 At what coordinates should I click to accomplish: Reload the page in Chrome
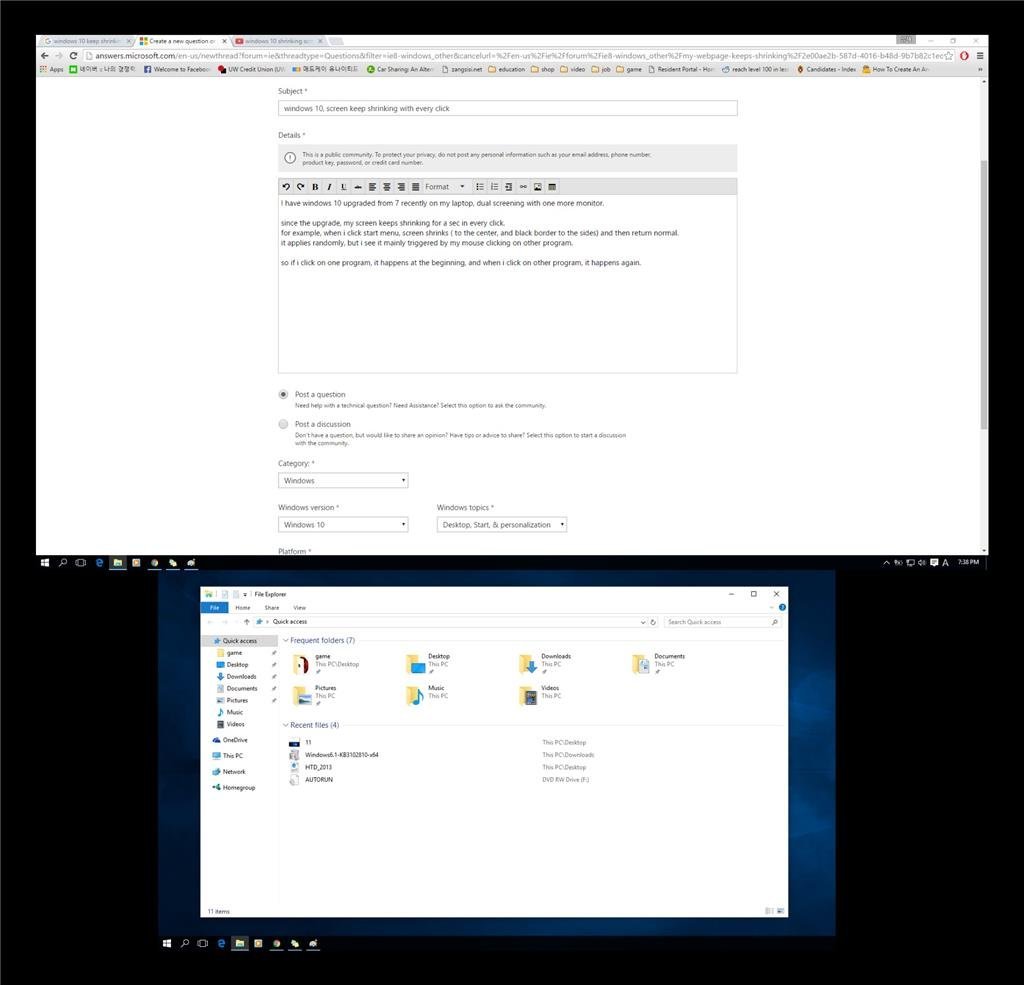(73, 56)
